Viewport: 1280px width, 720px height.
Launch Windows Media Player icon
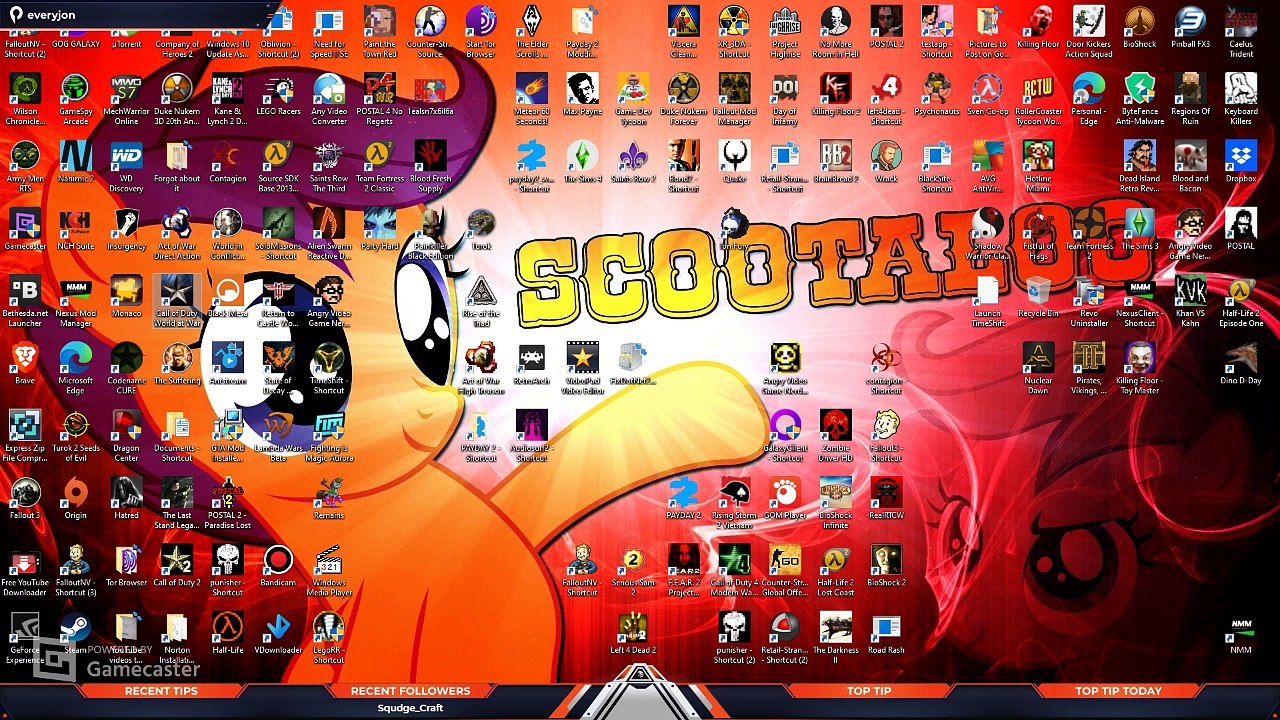[329, 572]
